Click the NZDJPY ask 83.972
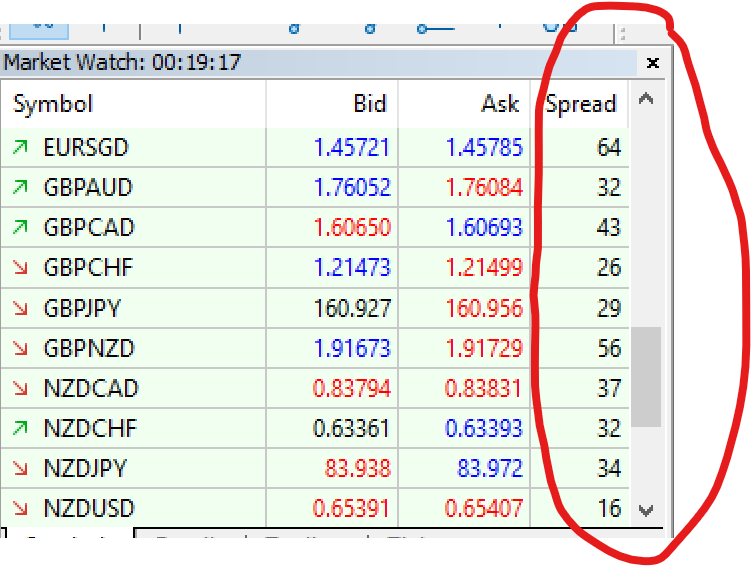The height and width of the screenshot is (566, 751). coord(489,469)
